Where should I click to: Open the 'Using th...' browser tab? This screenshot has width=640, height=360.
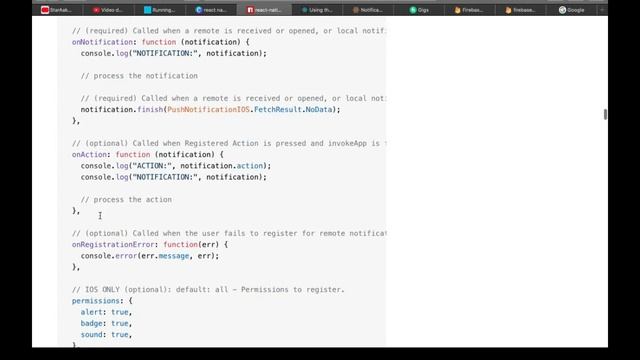(317, 10)
